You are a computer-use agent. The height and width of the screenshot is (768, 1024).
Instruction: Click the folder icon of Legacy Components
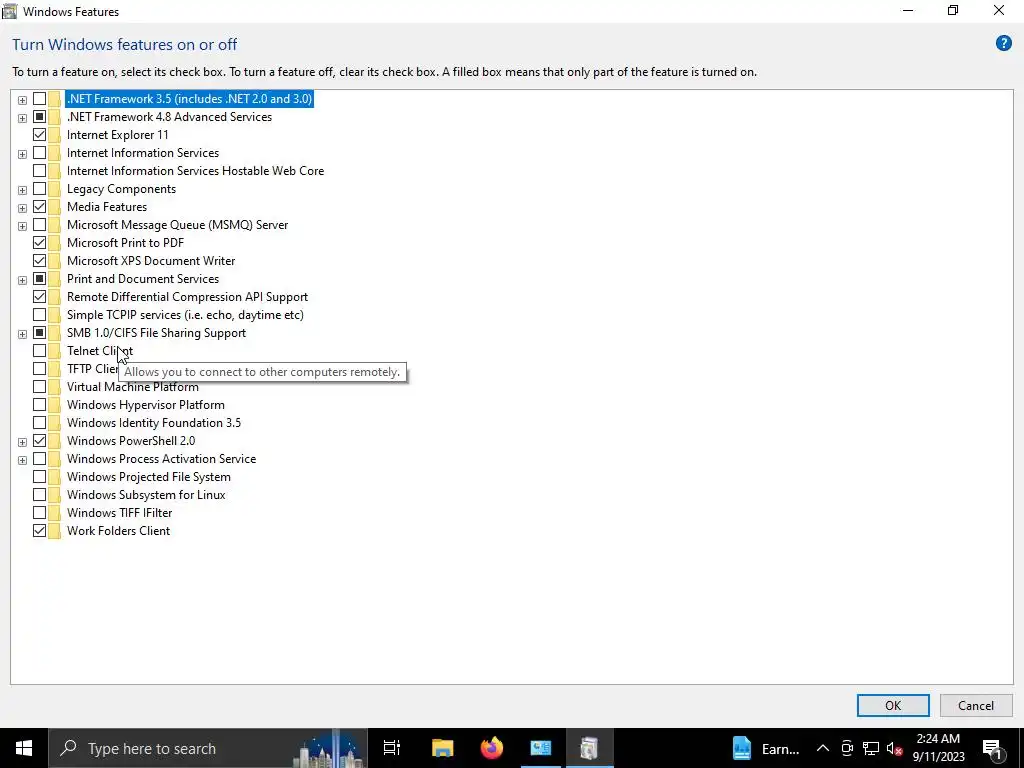click(x=54, y=189)
